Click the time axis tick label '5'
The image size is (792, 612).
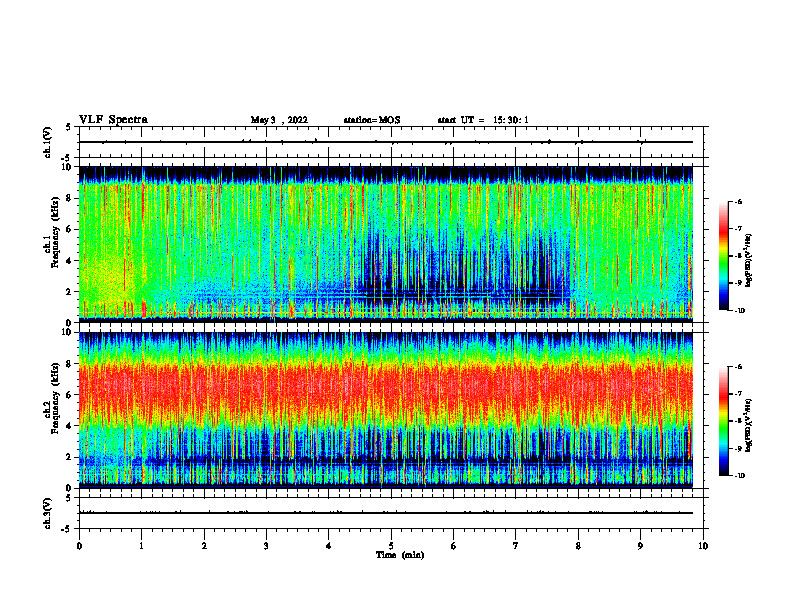pos(391,546)
